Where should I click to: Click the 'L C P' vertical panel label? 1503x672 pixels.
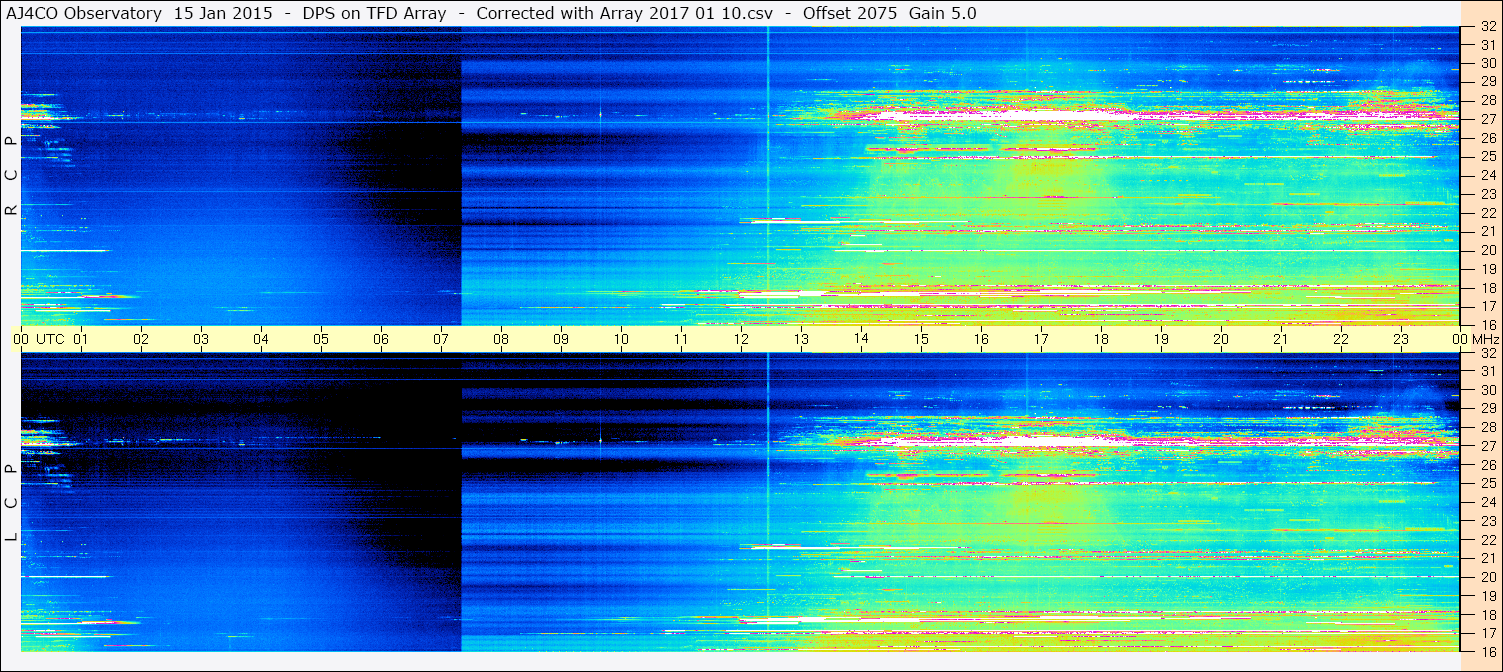[x=11, y=503]
